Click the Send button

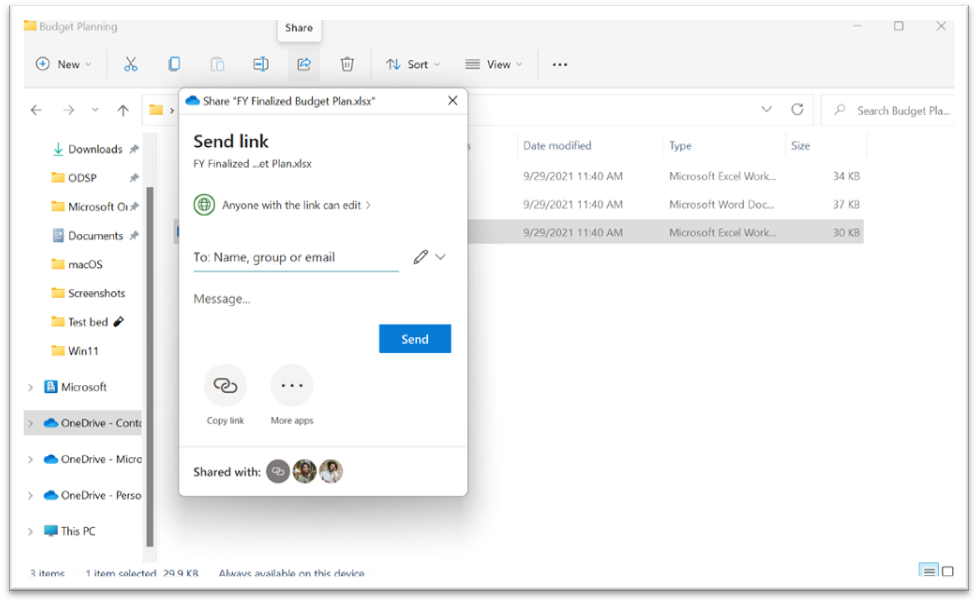(x=414, y=338)
